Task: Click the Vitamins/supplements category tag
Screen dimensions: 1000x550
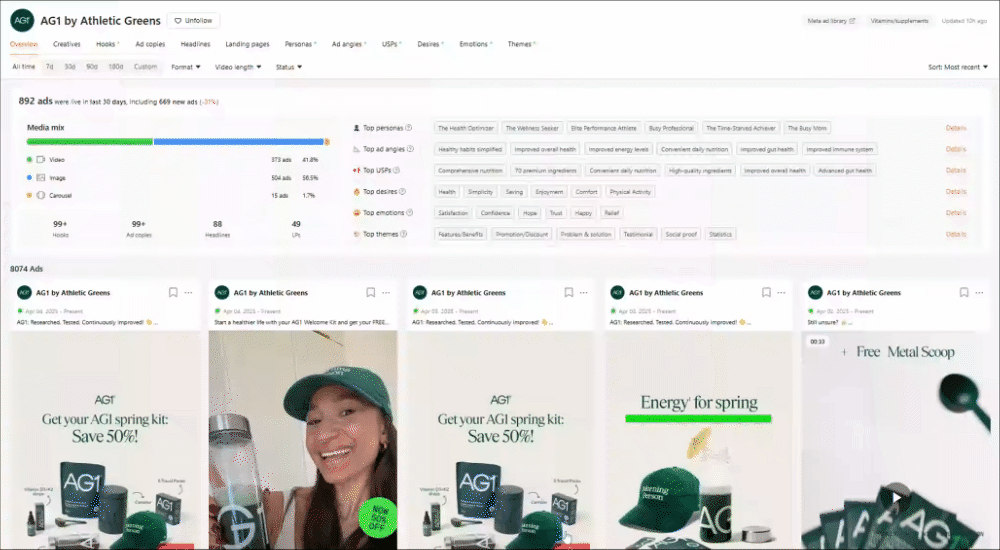Action: pyautogui.click(x=899, y=21)
